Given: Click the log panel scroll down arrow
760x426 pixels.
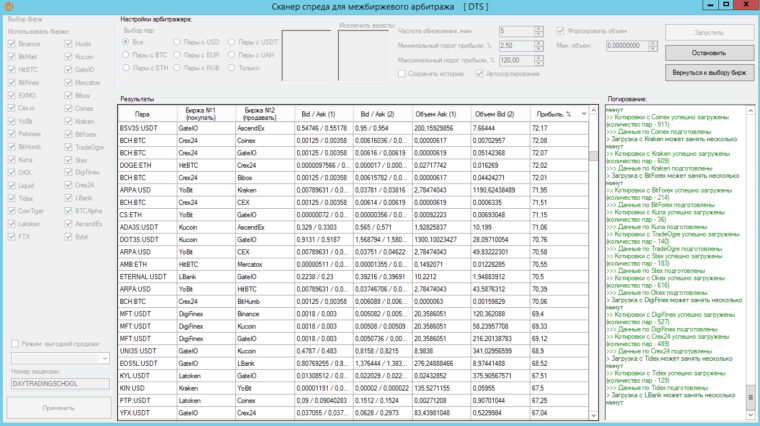Looking at the screenshot, I should (x=750, y=415).
